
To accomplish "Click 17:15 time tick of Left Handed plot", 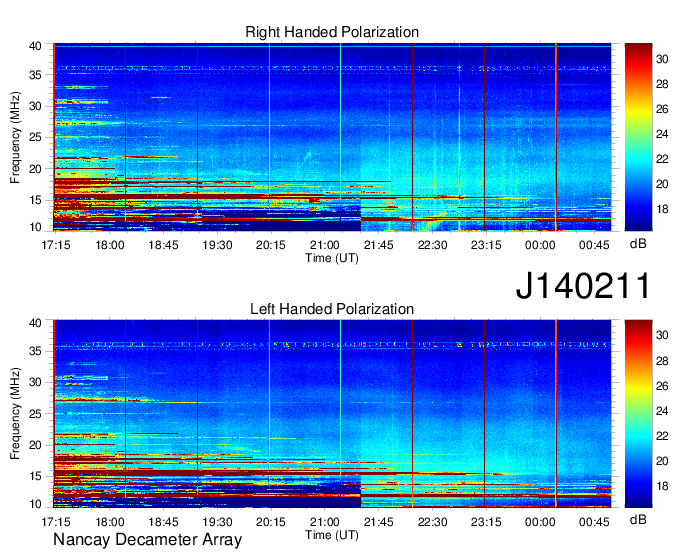I will 56,522.
